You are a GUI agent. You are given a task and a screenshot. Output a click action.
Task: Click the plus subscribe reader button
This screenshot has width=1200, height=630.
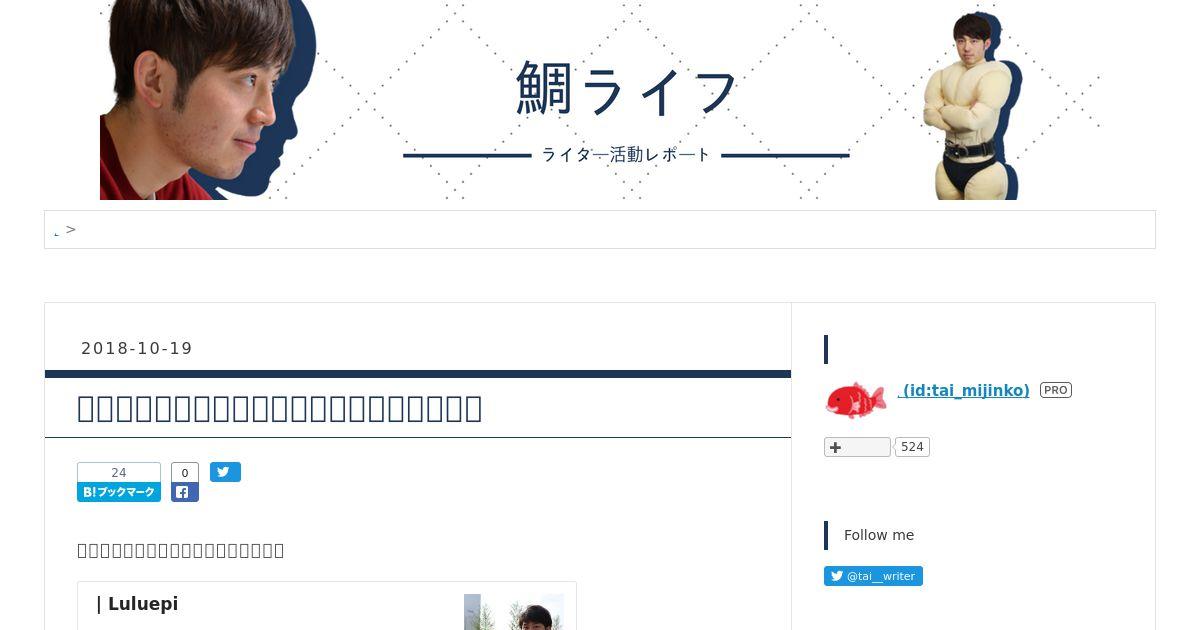[x=857, y=447]
